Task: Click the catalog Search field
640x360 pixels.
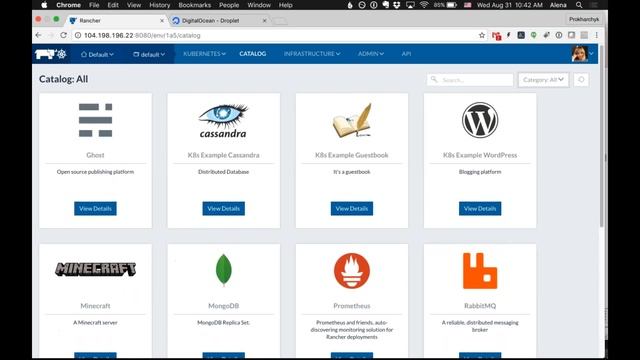Action: [470, 80]
